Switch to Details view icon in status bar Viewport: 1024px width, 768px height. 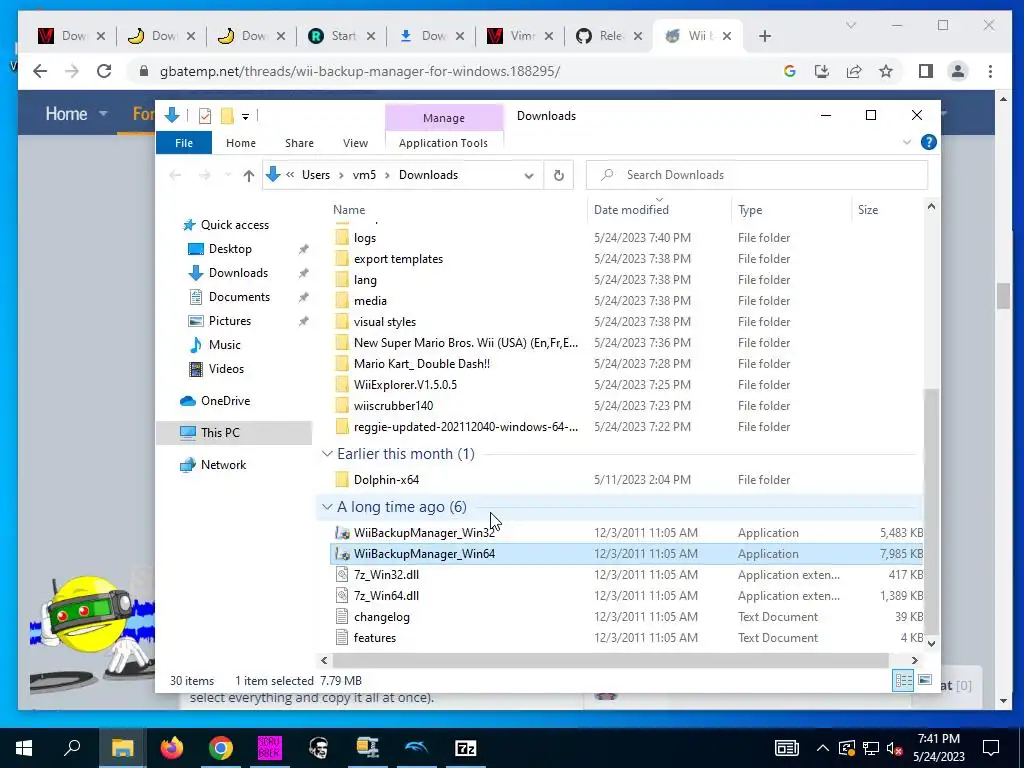click(x=903, y=680)
